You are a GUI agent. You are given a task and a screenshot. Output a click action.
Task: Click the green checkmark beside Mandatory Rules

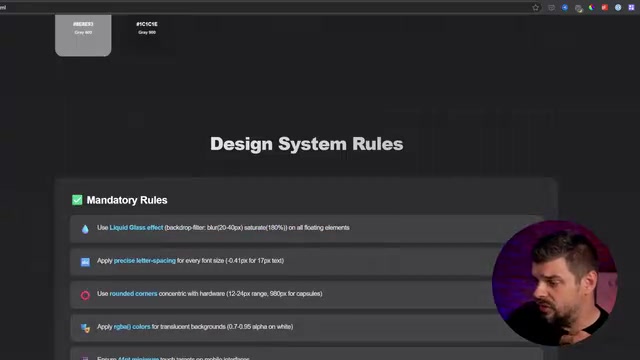pos(77,200)
